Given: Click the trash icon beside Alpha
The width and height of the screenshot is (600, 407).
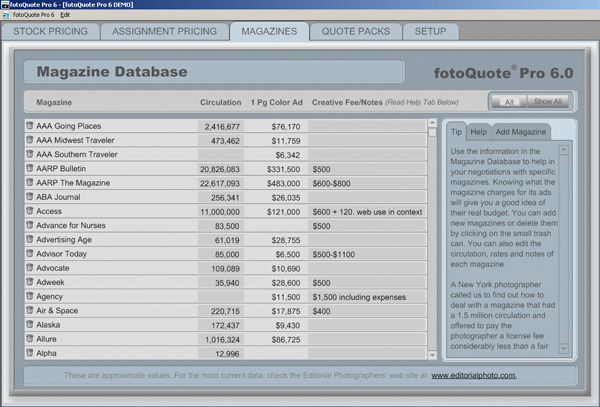Looking at the screenshot, I should (31, 354).
